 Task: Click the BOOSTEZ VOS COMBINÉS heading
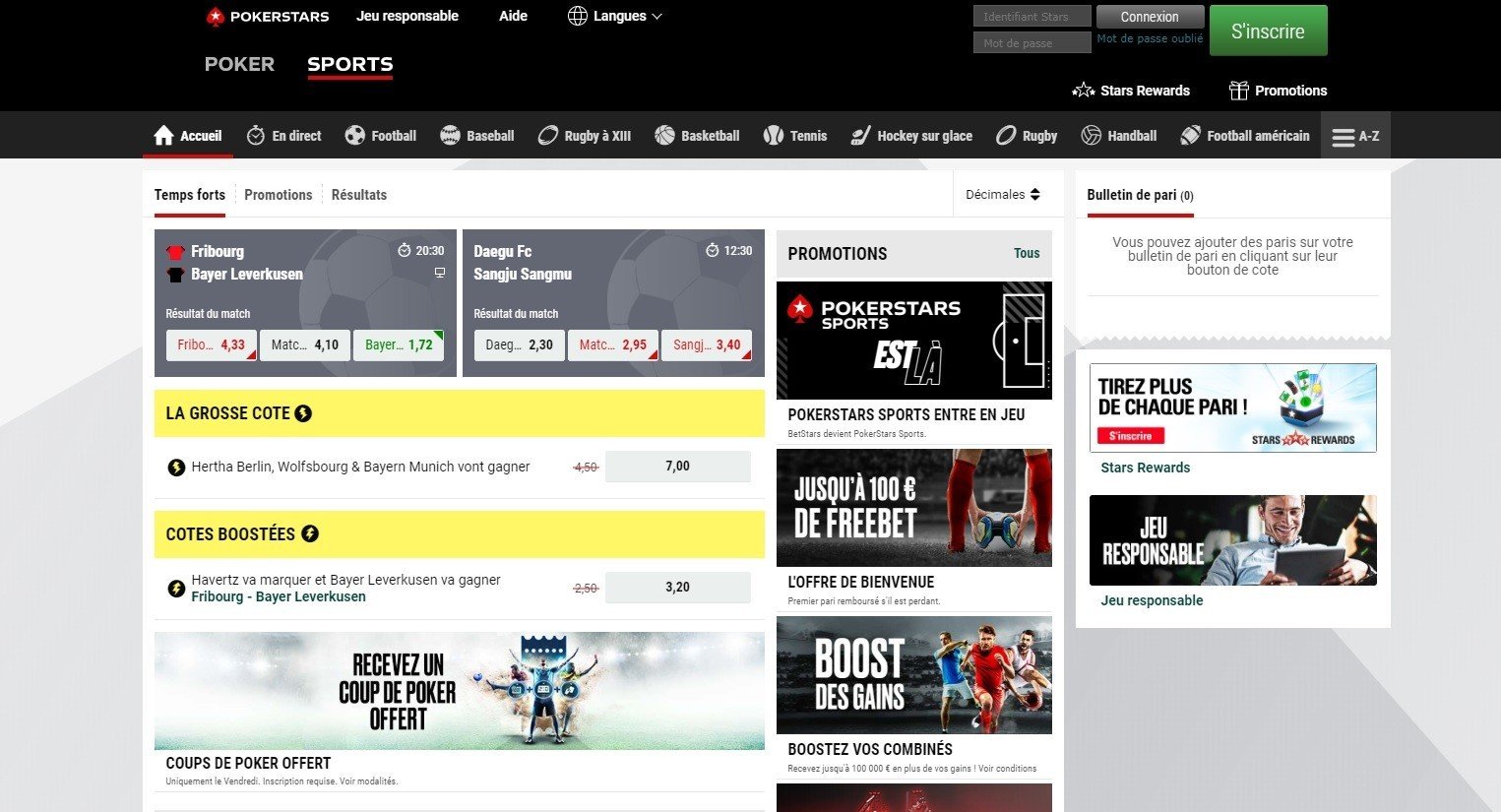coord(870,749)
